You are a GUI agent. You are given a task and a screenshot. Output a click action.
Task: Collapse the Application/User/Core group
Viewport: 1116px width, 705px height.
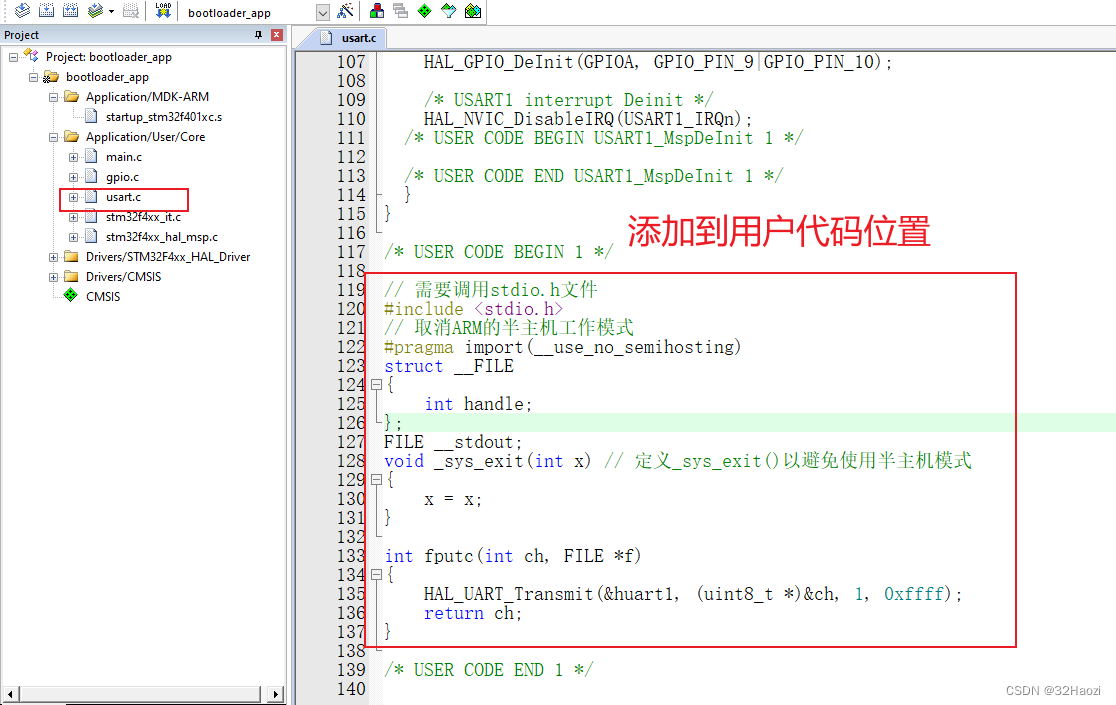click(x=53, y=137)
